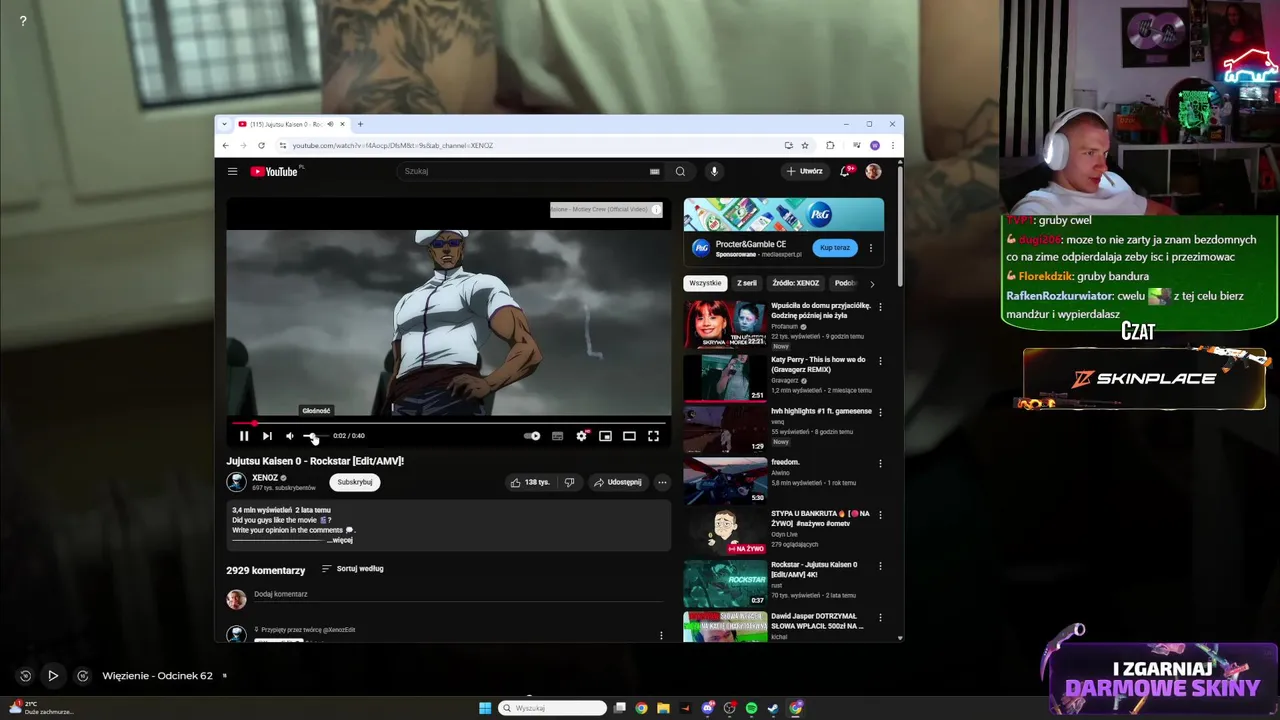Show more filter chips with arrow
Screen dimensions: 1280x720
click(x=872, y=284)
